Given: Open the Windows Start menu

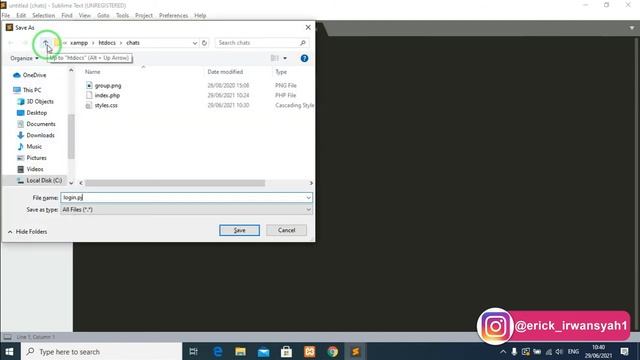Looking at the screenshot, I should [x=9, y=351].
